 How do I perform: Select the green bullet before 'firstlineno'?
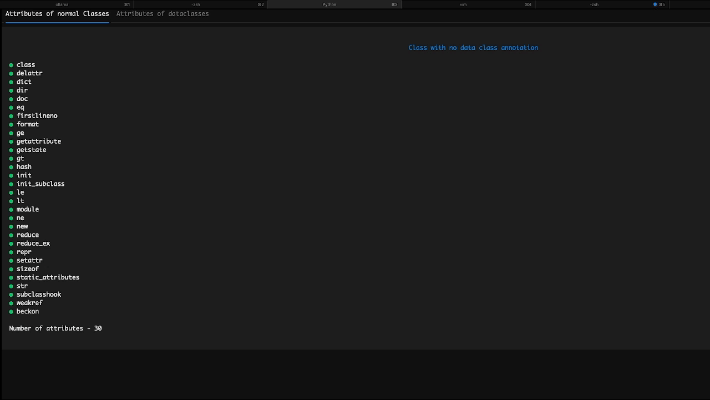coord(11,116)
